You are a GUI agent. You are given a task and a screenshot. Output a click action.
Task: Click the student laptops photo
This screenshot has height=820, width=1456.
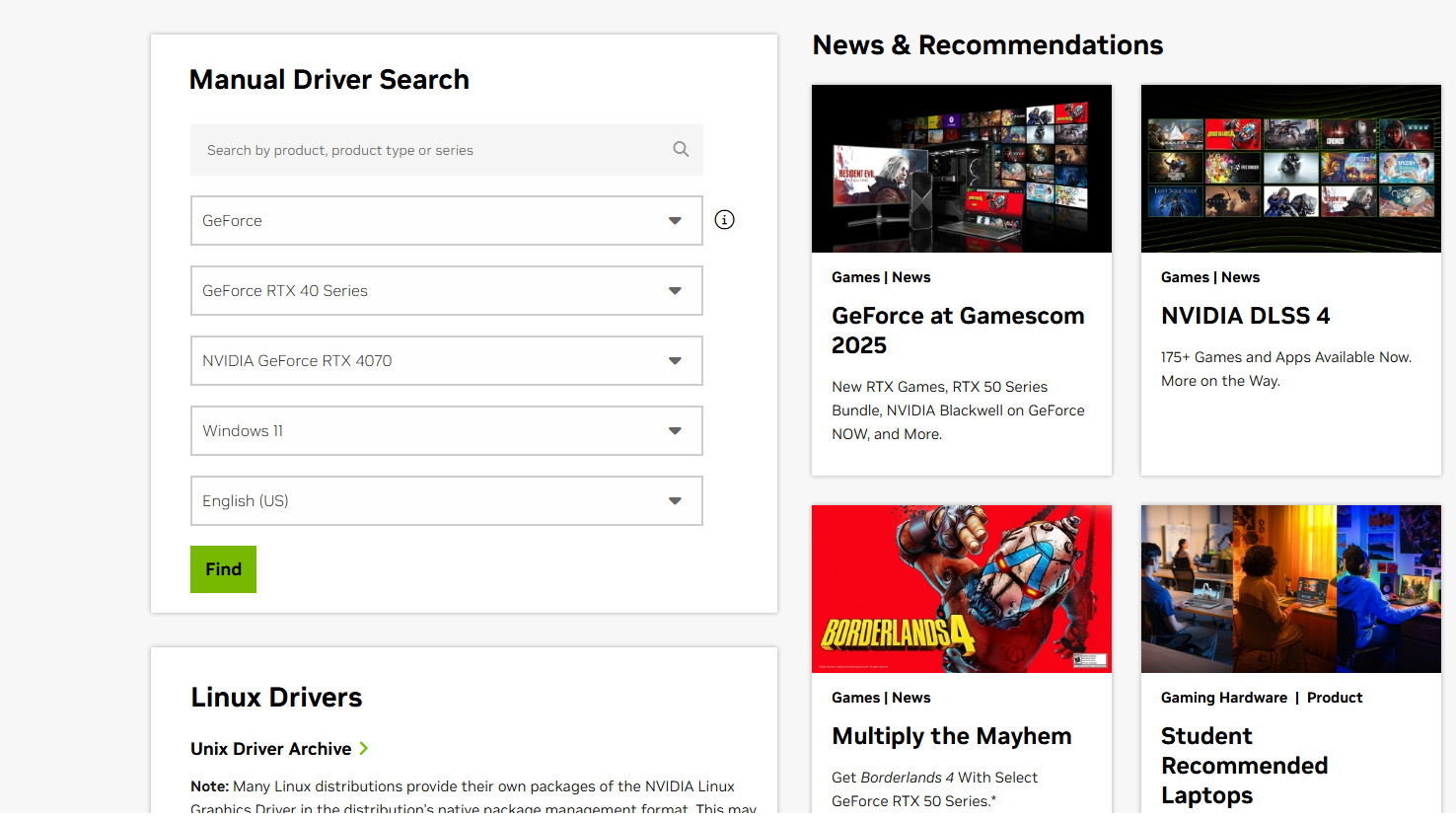coord(1290,589)
